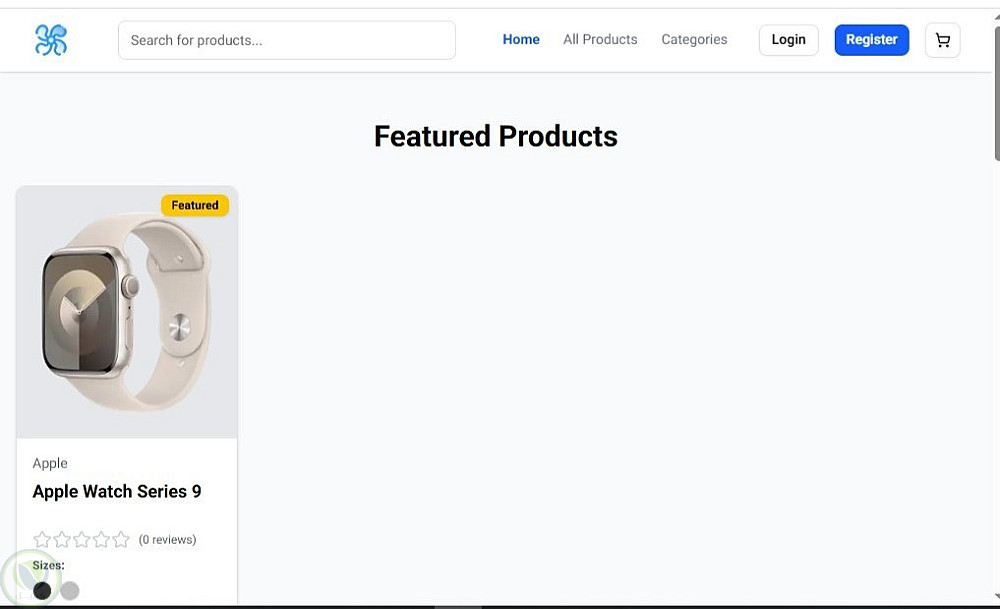Choose the fourth rating star
Image resolution: width=1000 pixels, height=609 pixels.
click(x=101, y=540)
